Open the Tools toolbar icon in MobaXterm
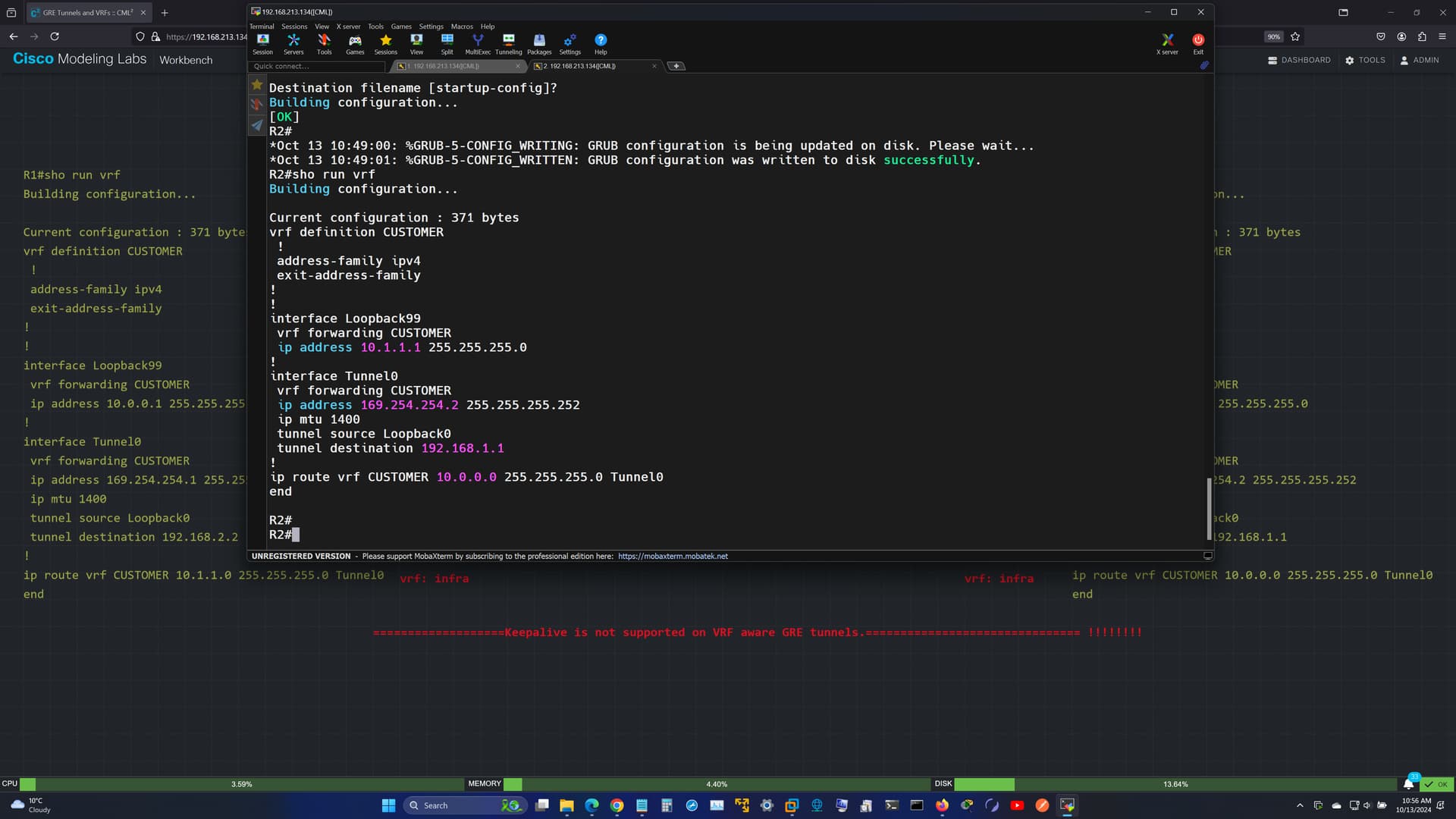The height and width of the screenshot is (819, 1456). [x=324, y=44]
